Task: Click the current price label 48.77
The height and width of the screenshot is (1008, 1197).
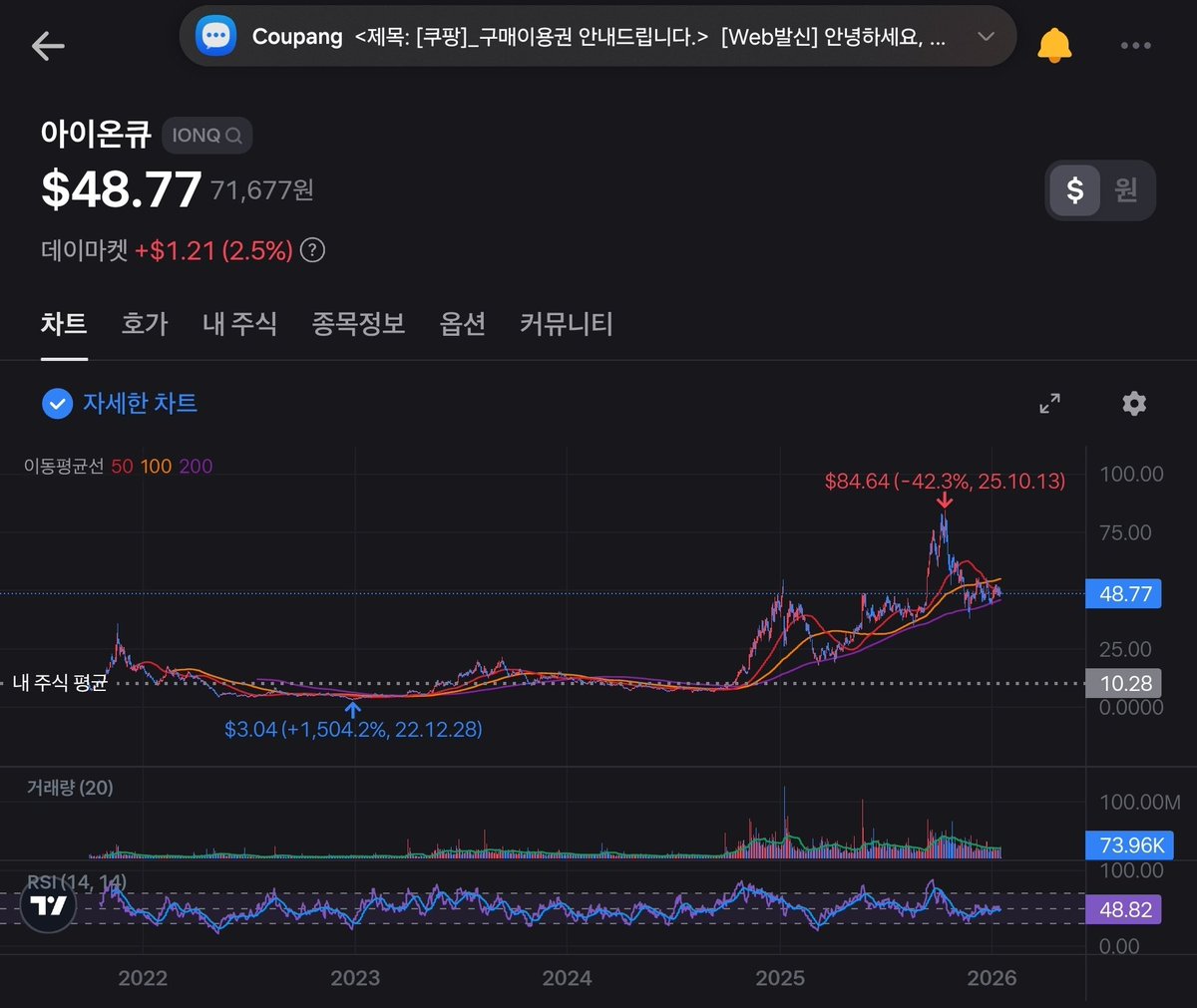Action: click(1124, 593)
